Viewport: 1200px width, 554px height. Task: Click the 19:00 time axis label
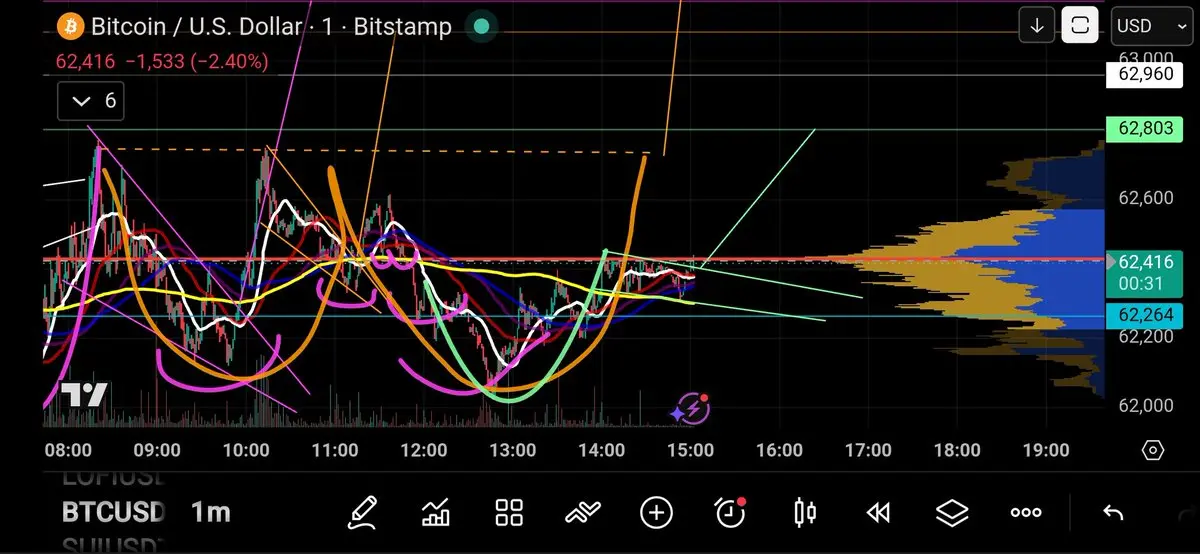1046,450
